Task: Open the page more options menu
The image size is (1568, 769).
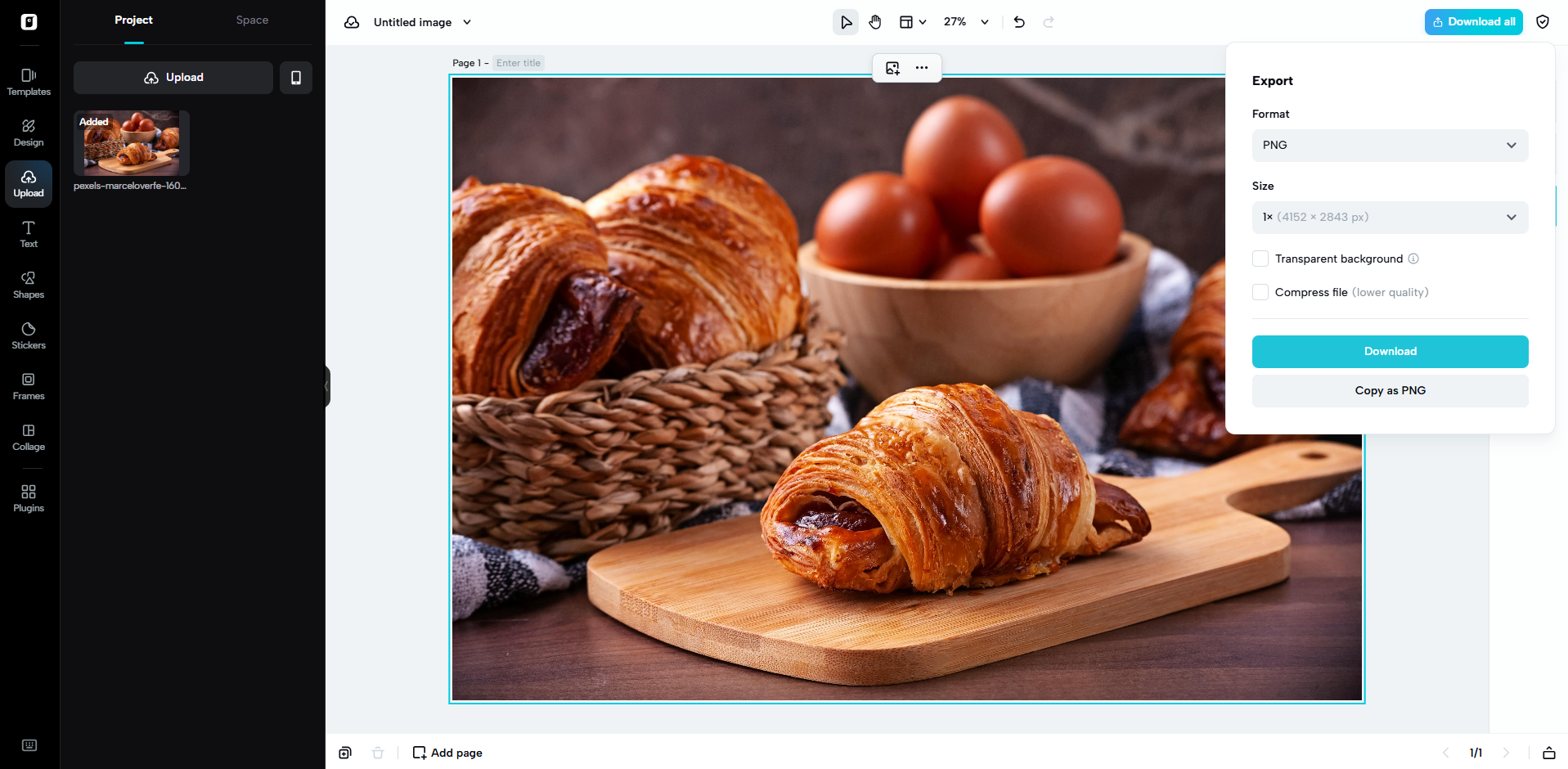Action: pos(922,68)
